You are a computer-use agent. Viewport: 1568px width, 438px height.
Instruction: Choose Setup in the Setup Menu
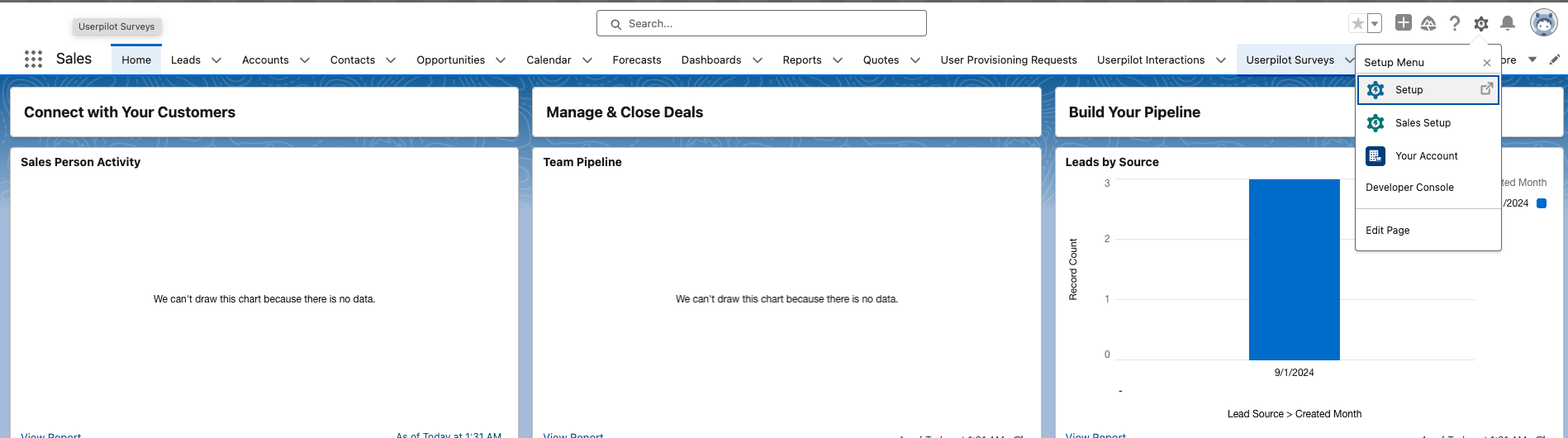(1428, 90)
